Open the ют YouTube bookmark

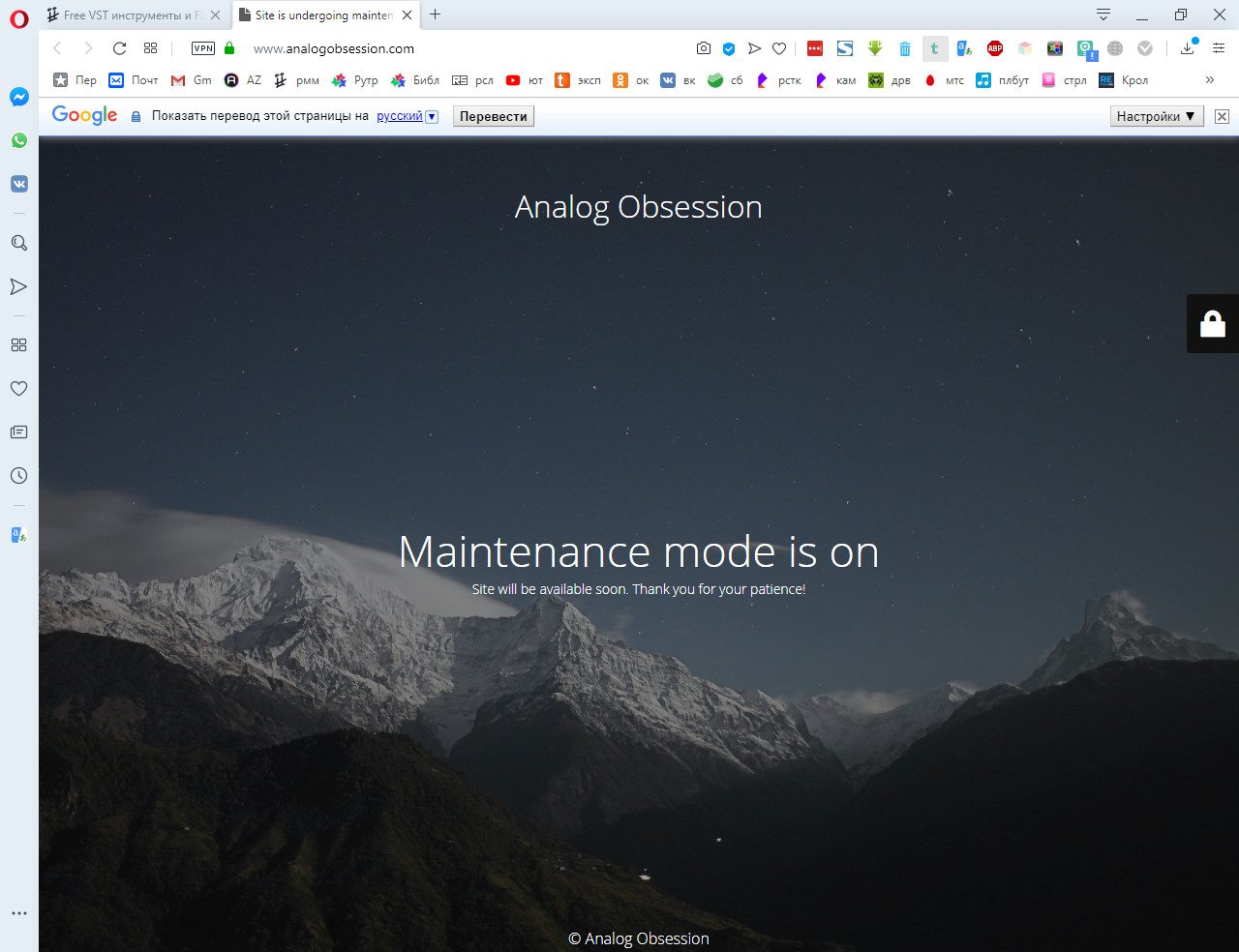(x=525, y=80)
